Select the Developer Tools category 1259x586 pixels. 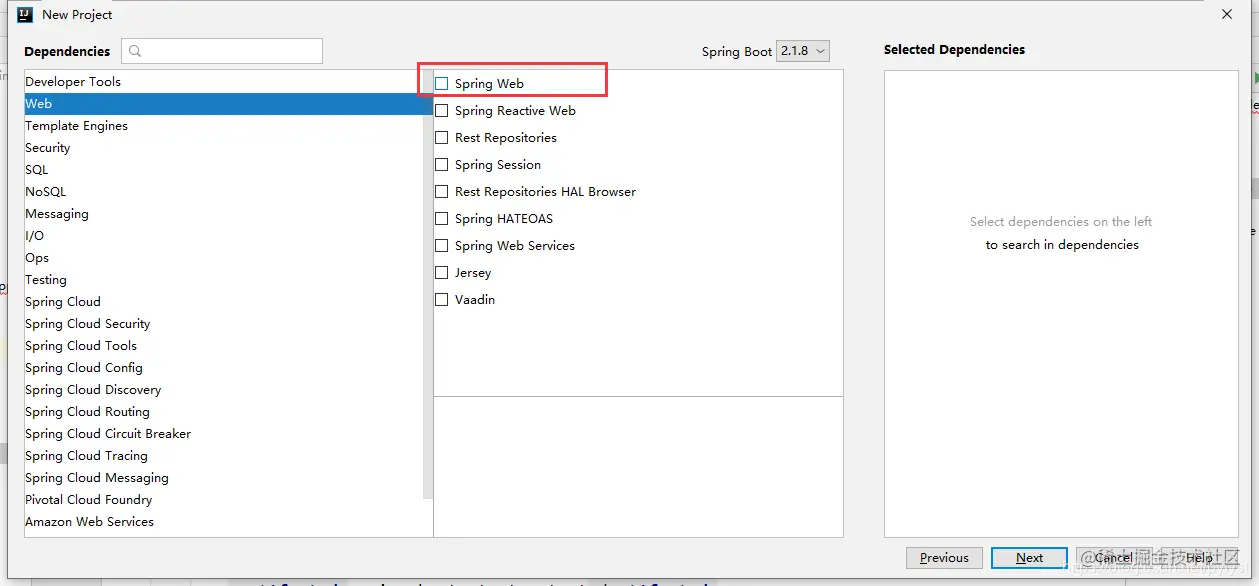[x=224, y=82]
